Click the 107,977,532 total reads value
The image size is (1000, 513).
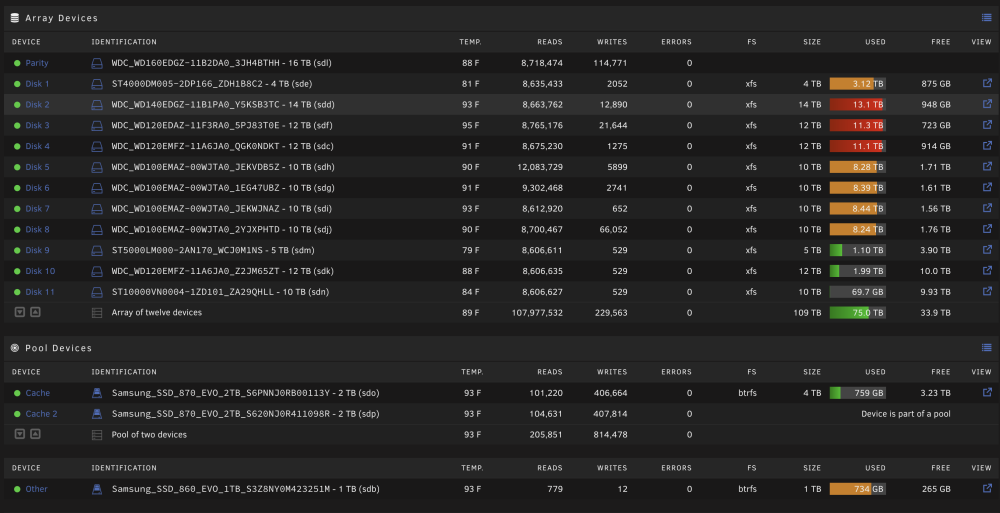click(x=537, y=313)
